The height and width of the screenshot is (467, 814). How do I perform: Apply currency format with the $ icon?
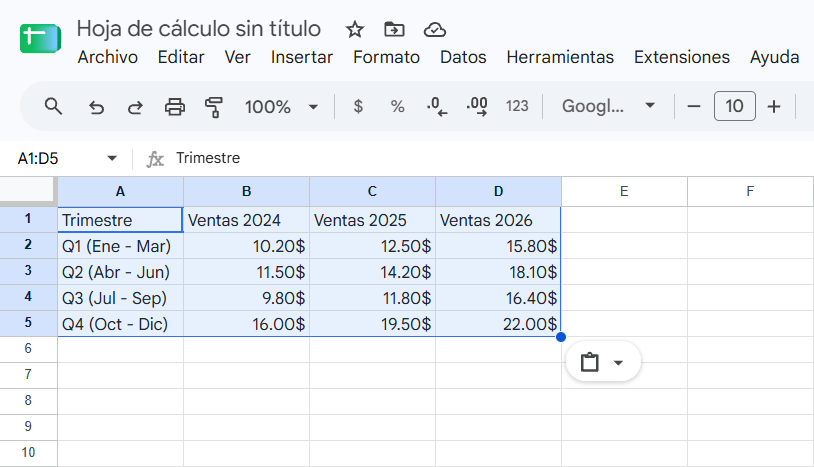[358, 106]
